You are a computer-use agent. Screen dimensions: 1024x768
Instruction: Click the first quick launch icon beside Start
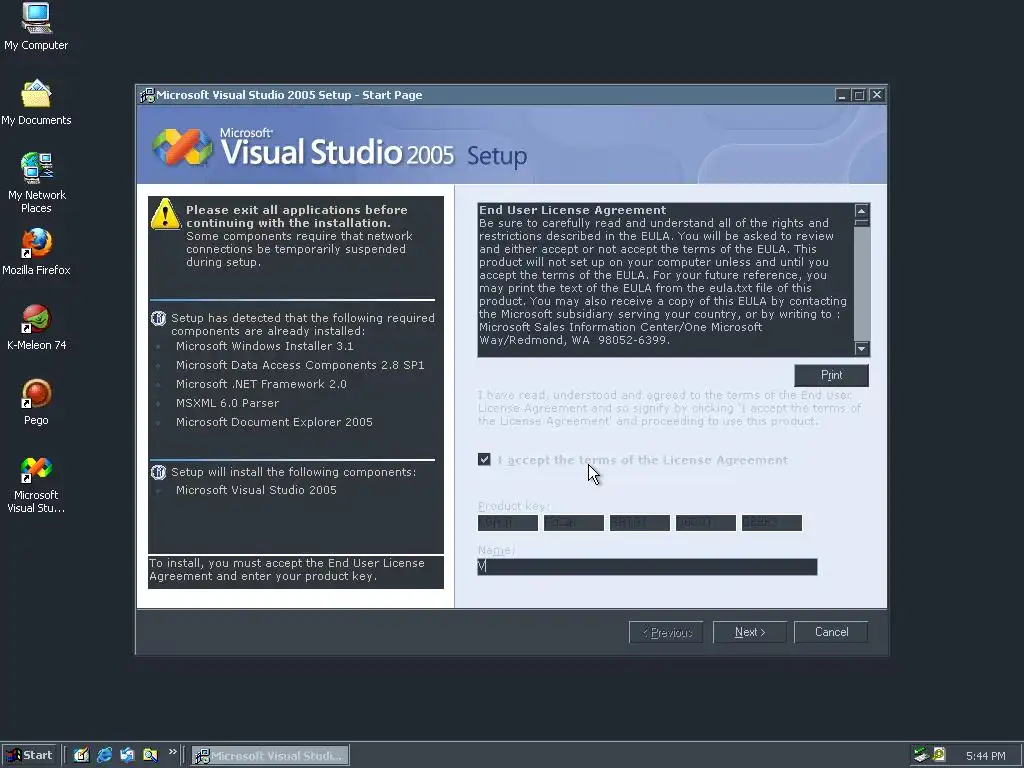coord(81,755)
